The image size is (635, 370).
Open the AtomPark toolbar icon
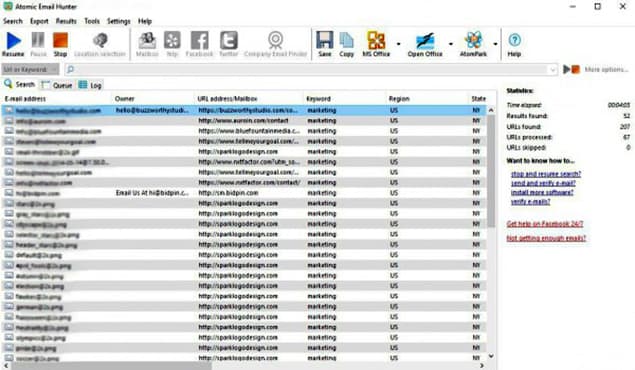(473, 40)
